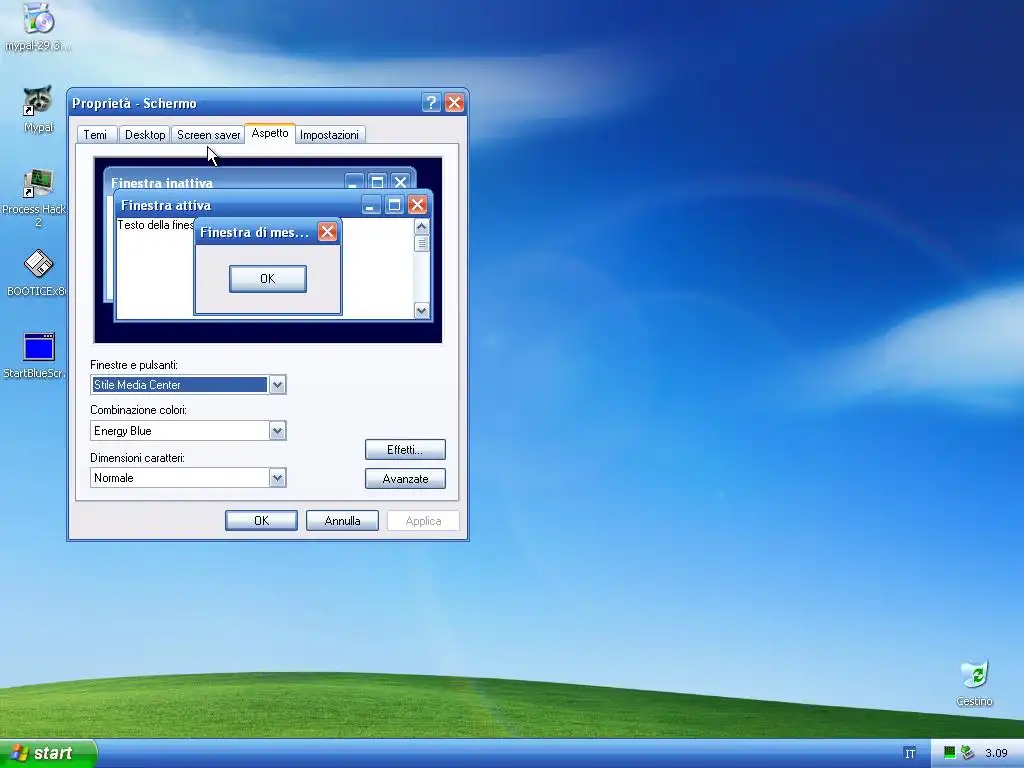The width and height of the screenshot is (1024, 768).
Task: Expand the Dimensioni caratteri dropdown arrow
Action: (278, 478)
